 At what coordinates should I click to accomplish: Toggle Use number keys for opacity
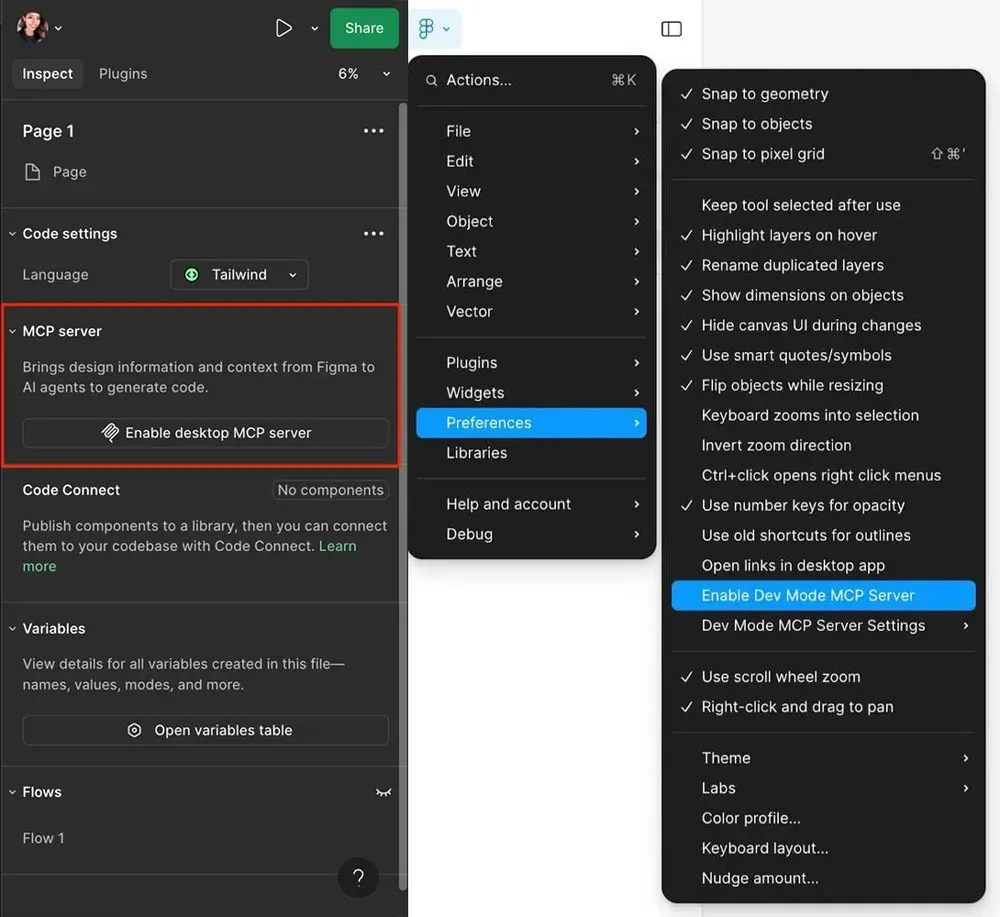point(823,505)
